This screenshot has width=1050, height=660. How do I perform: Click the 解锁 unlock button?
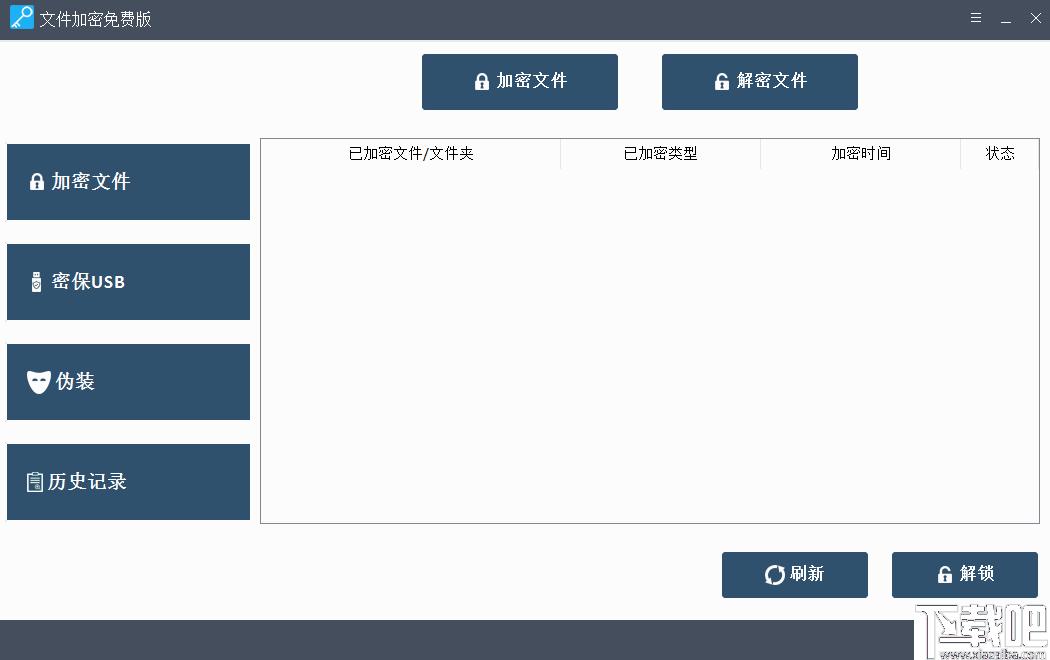[x=964, y=574]
